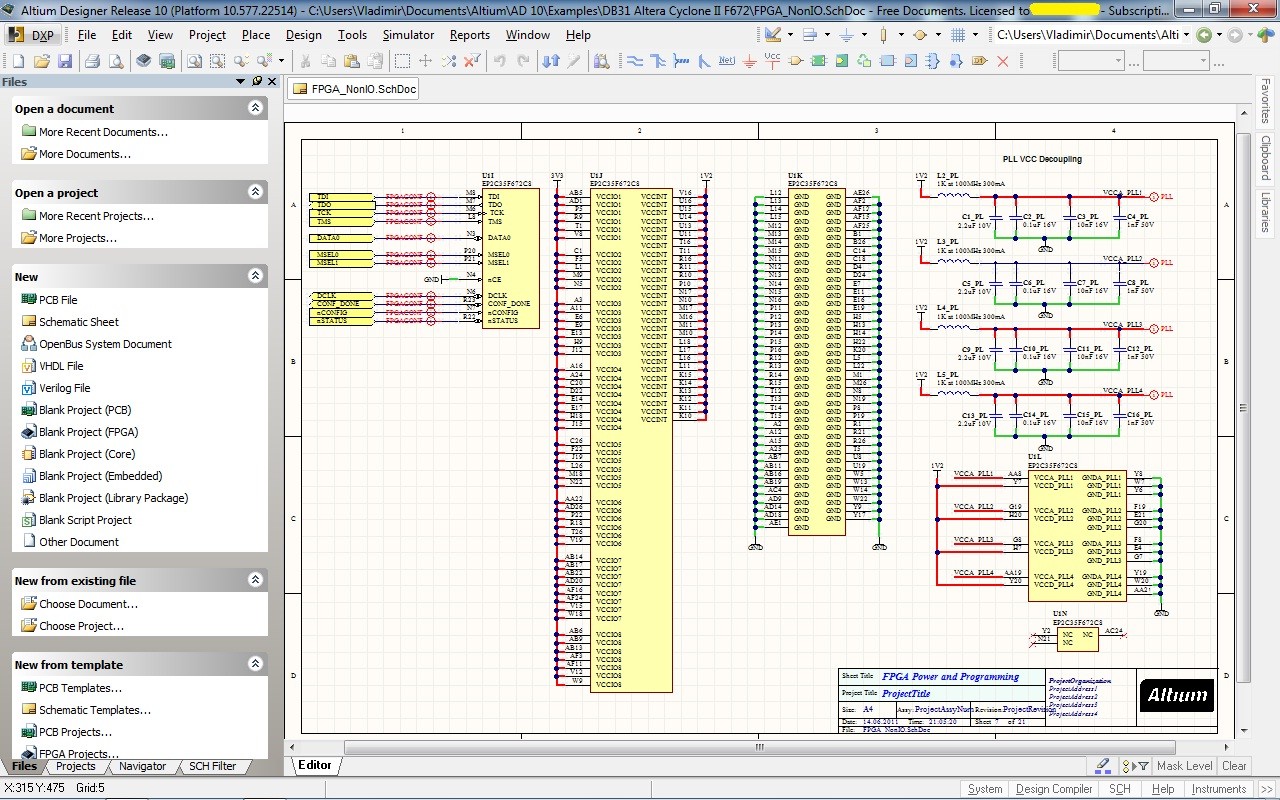
Task: Select the Place Sheet Symbol icon
Action: click(x=819, y=61)
